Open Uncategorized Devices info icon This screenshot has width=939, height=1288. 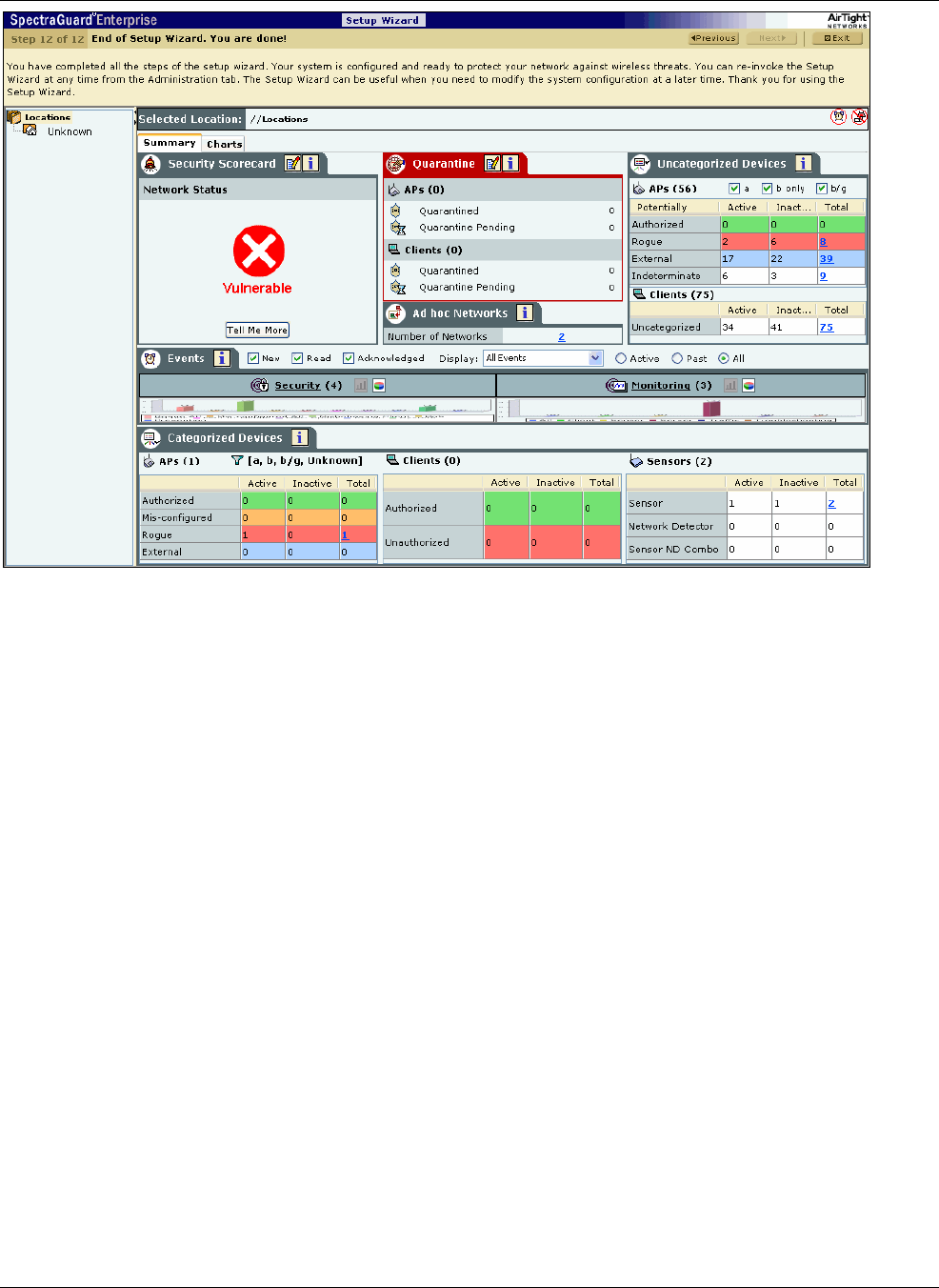click(x=803, y=164)
